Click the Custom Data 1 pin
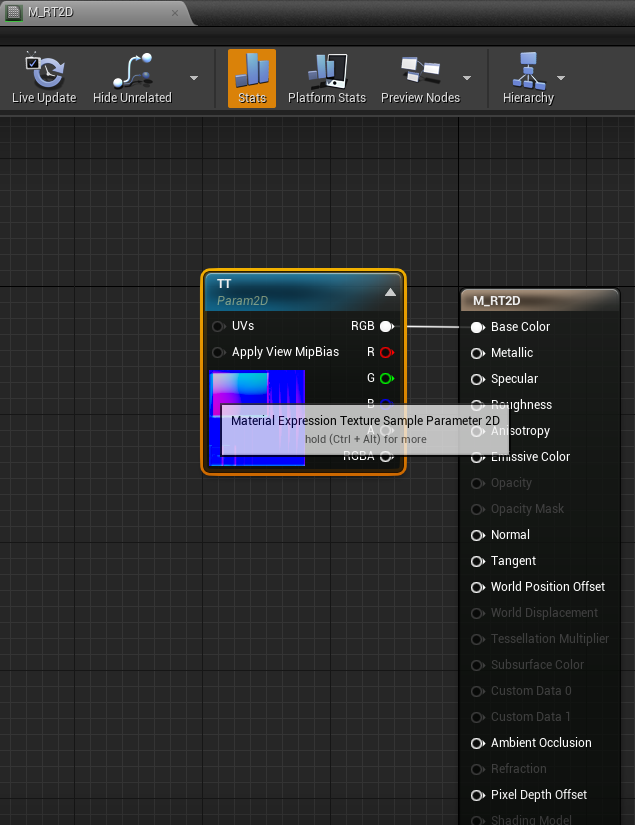Image resolution: width=635 pixels, height=825 pixels. pyautogui.click(x=478, y=717)
